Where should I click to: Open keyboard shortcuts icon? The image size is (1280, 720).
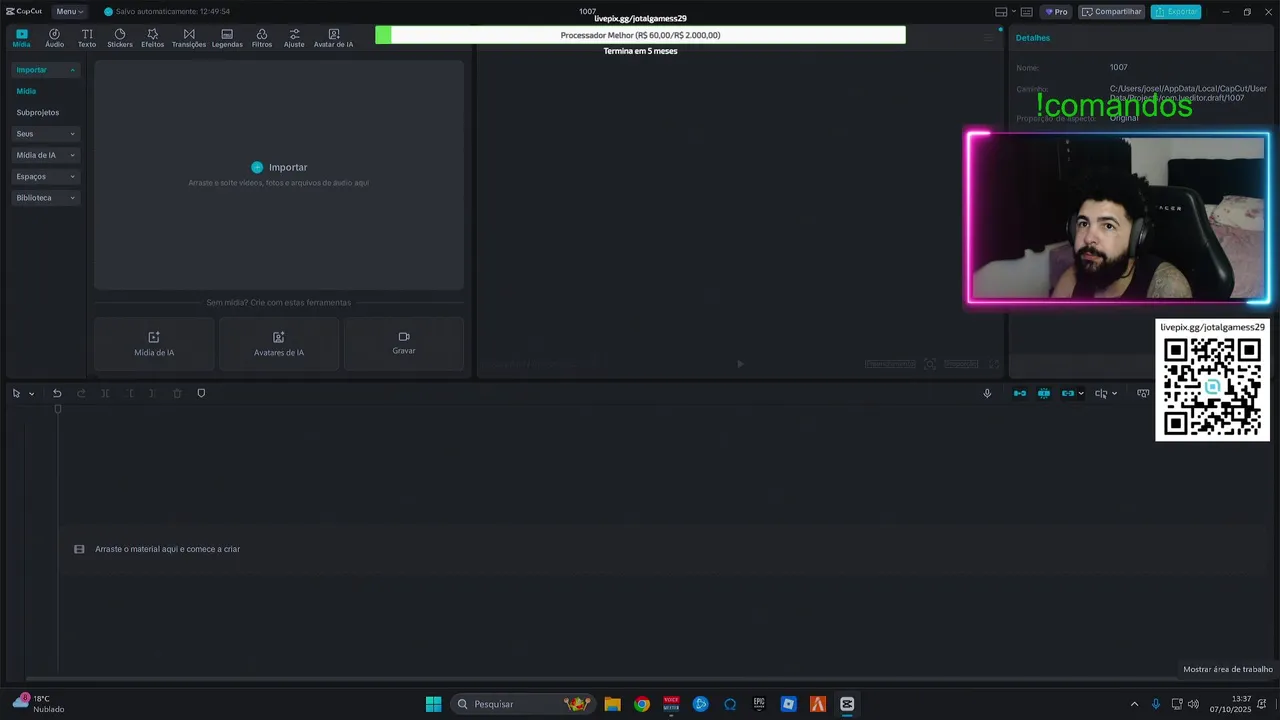tap(1029, 12)
